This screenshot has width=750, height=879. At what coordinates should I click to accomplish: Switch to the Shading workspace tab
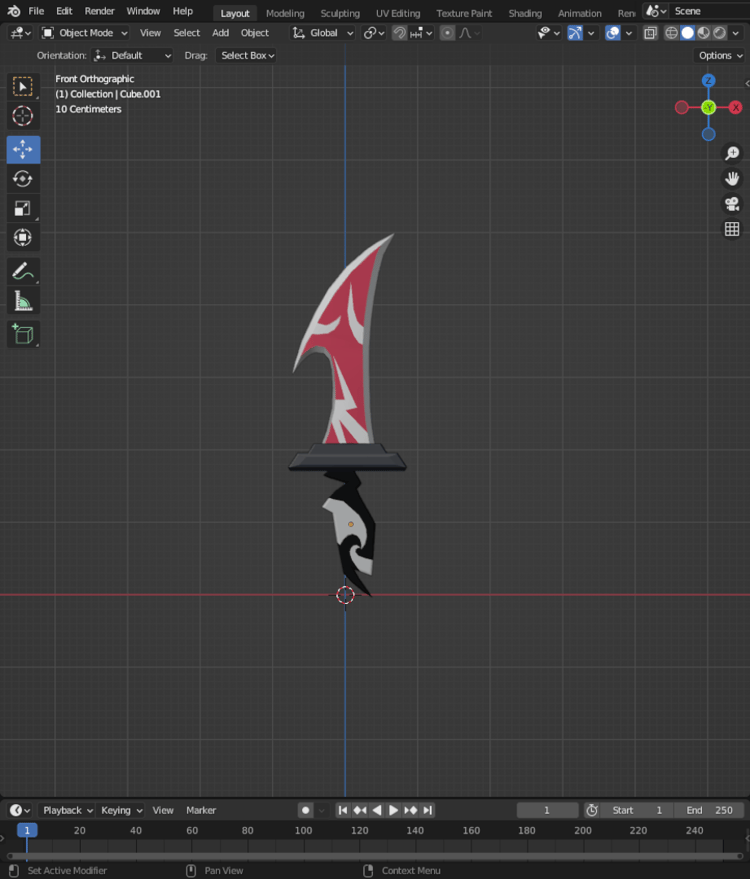[525, 13]
